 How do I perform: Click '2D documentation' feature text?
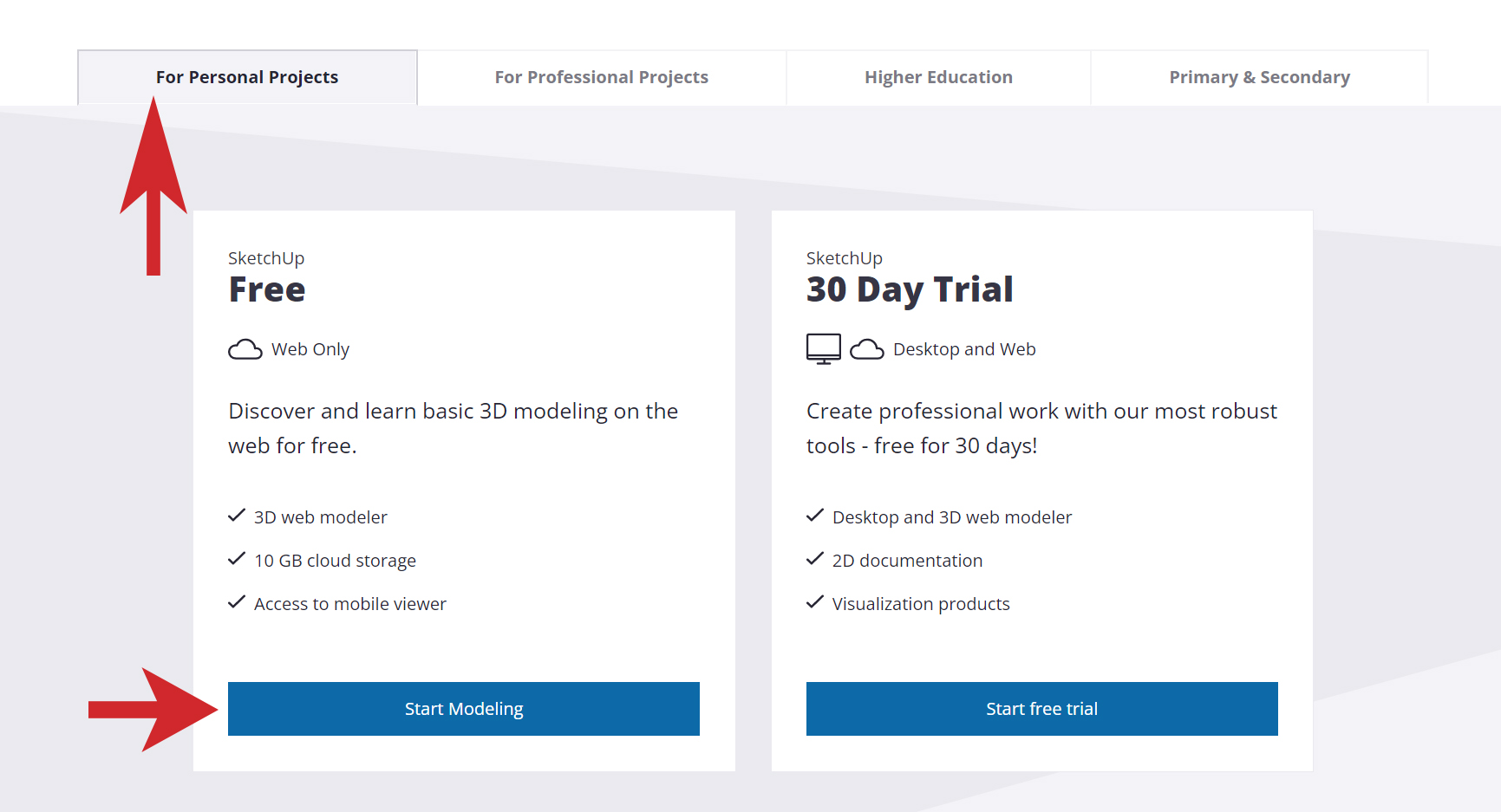coord(907,561)
